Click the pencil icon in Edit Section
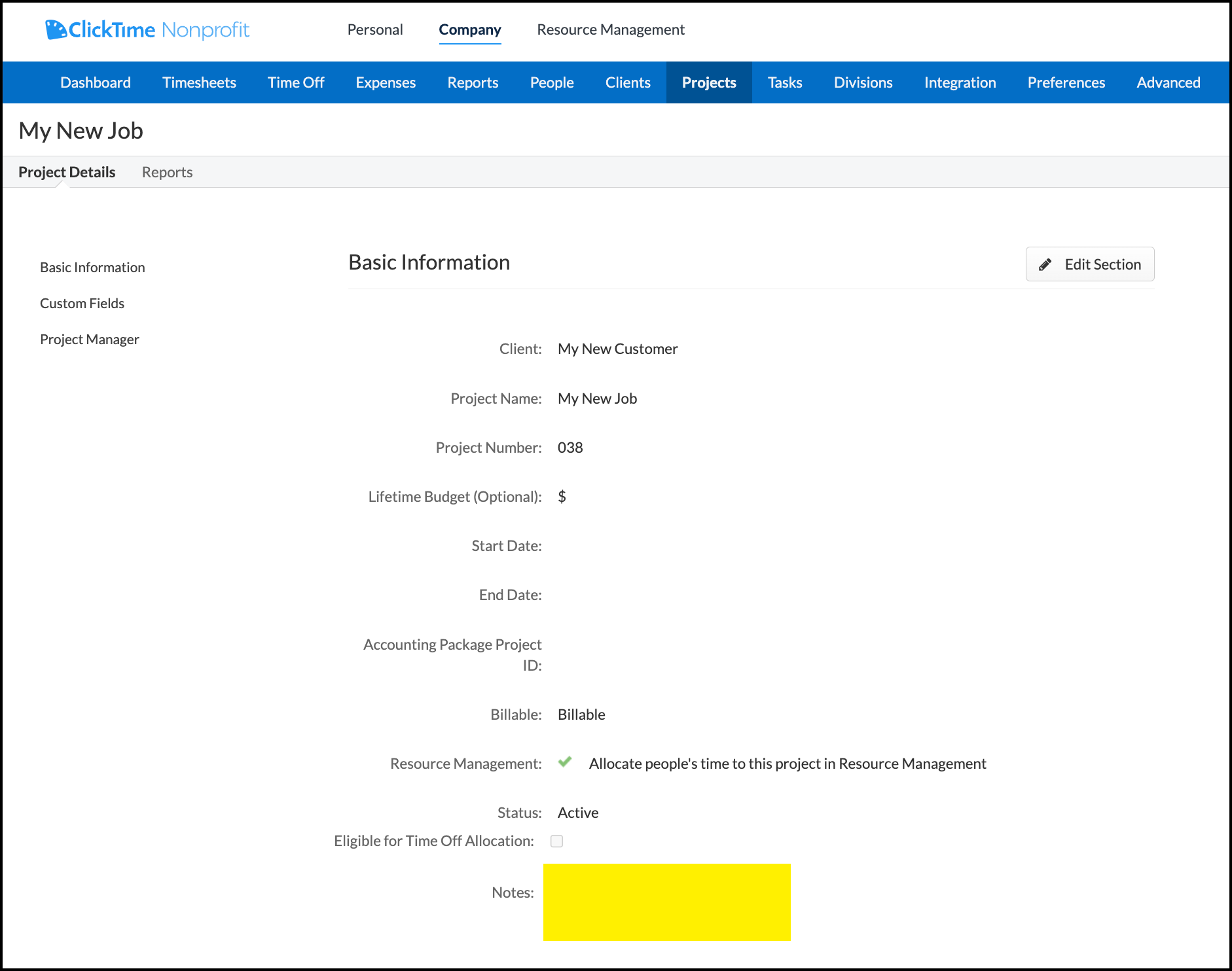The image size is (1232, 971). tap(1045, 264)
